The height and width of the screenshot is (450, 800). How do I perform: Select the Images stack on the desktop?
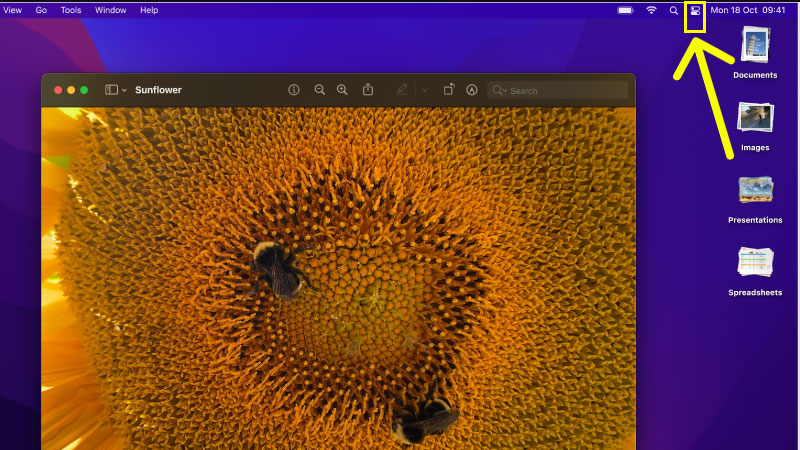(755, 127)
